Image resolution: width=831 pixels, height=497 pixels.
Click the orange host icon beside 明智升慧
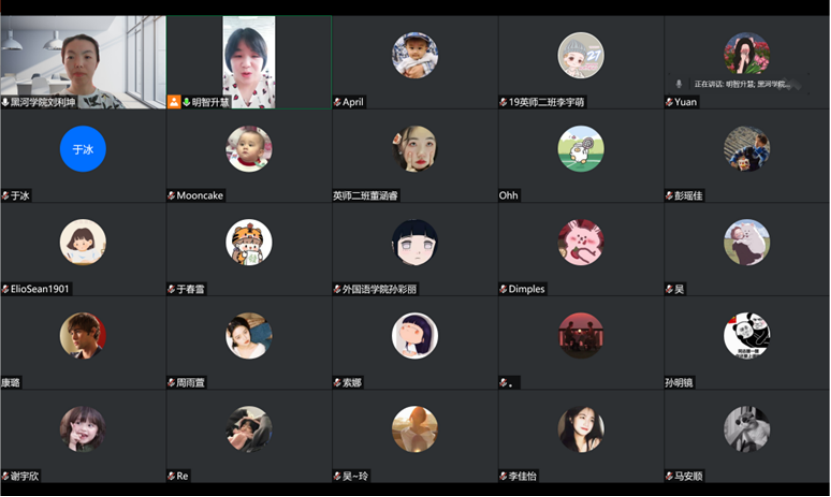click(174, 102)
